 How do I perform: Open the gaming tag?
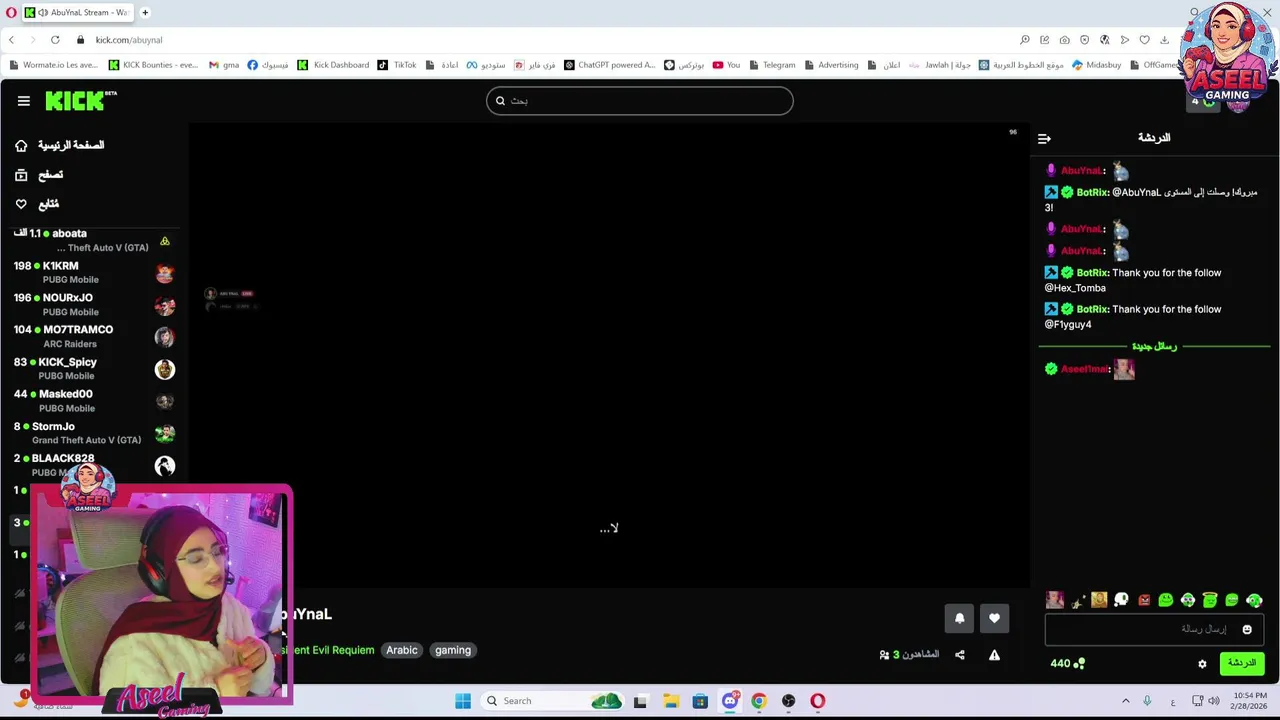(x=453, y=651)
